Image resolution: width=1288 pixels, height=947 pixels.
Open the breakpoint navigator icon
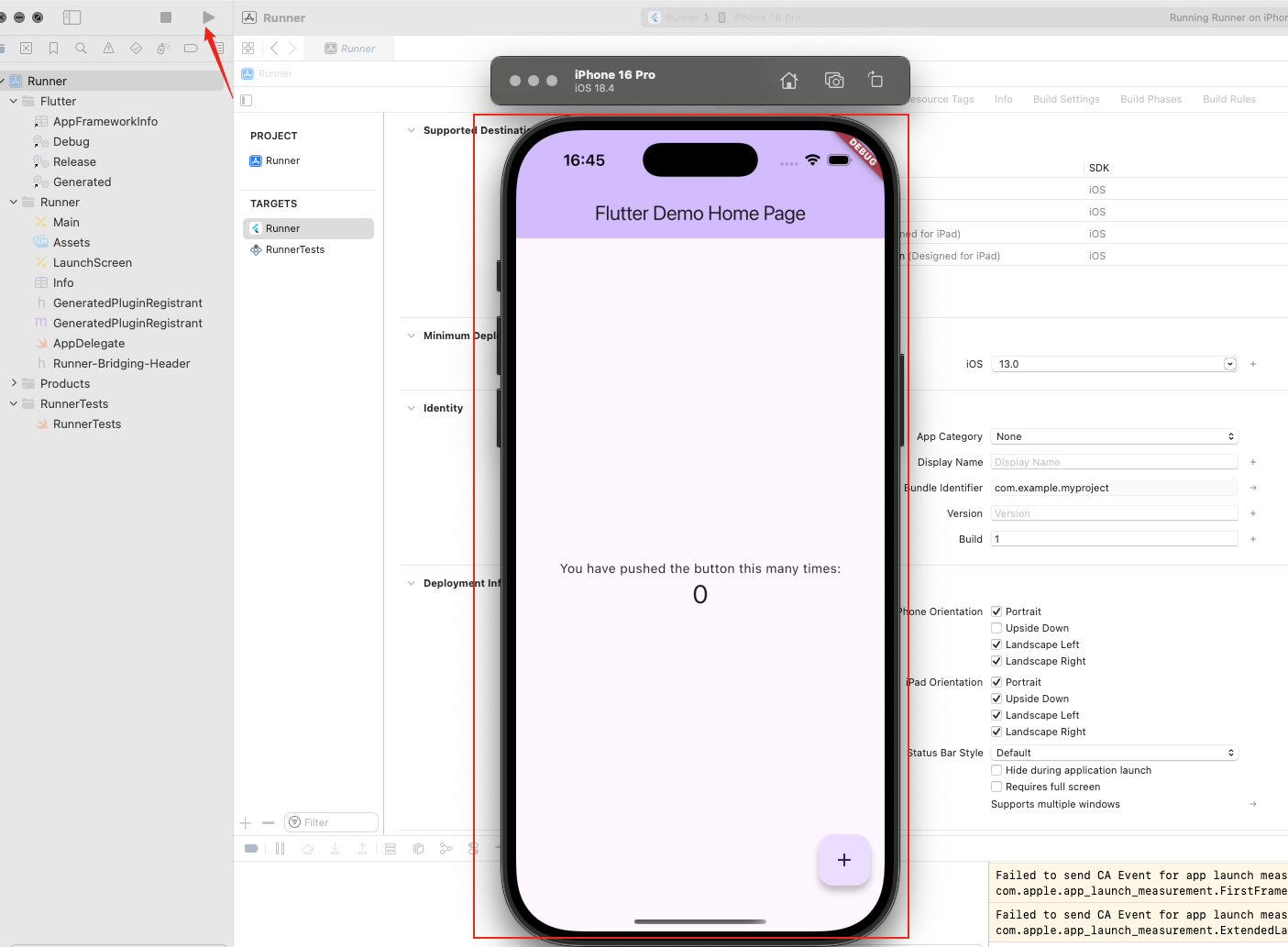point(191,49)
